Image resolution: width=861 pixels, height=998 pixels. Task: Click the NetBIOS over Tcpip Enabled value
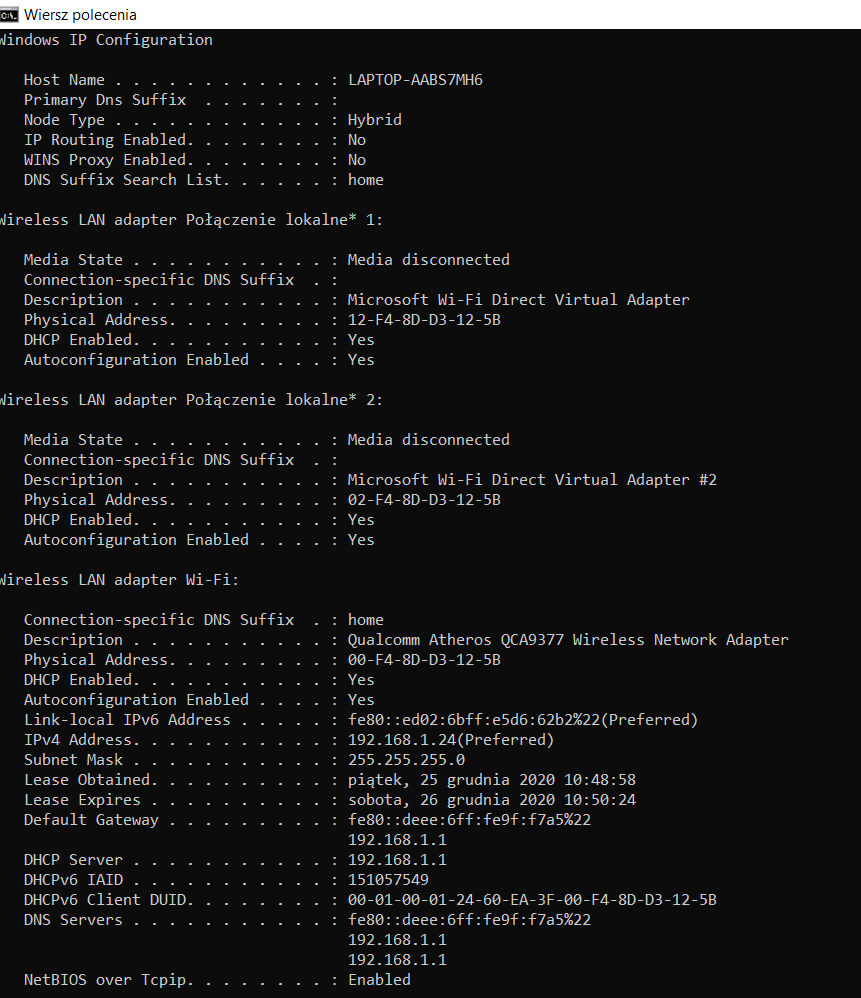tap(379, 980)
